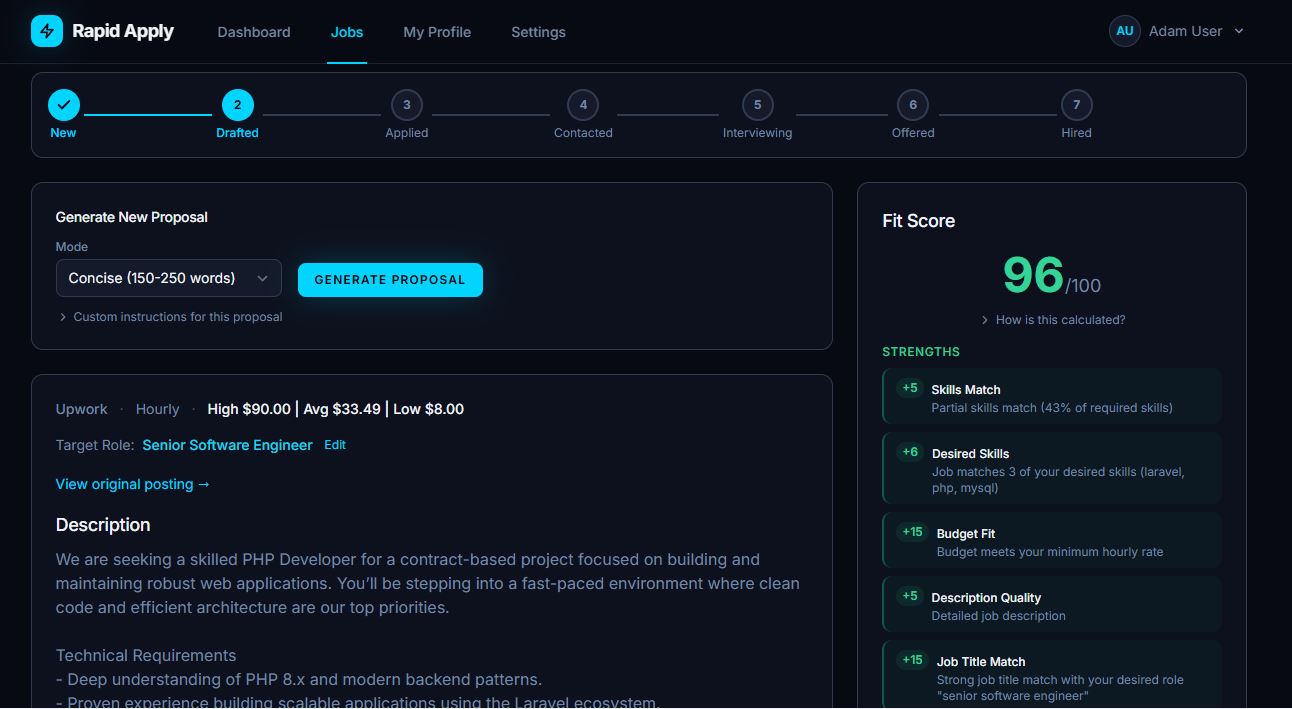Select step 6 Offered stage circle
This screenshot has width=1292, height=709.
pyautogui.click(x=912, y=105)
